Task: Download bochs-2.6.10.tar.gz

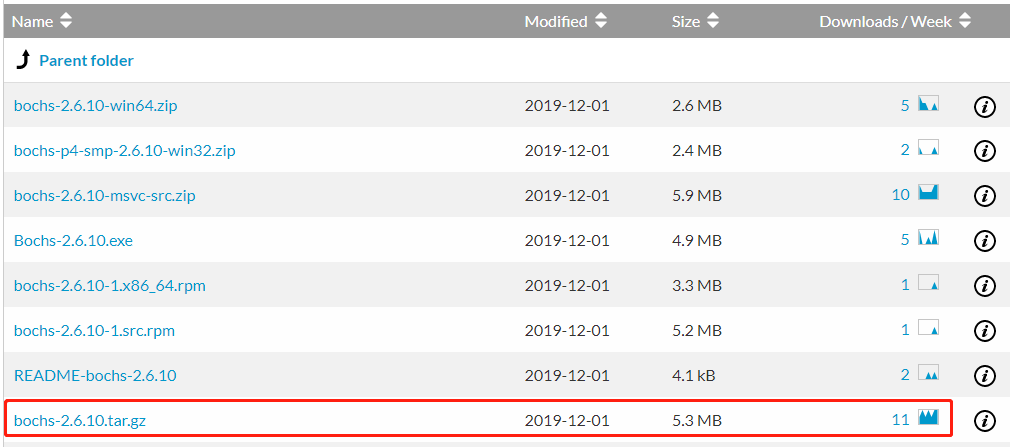Action: (80, 421)
